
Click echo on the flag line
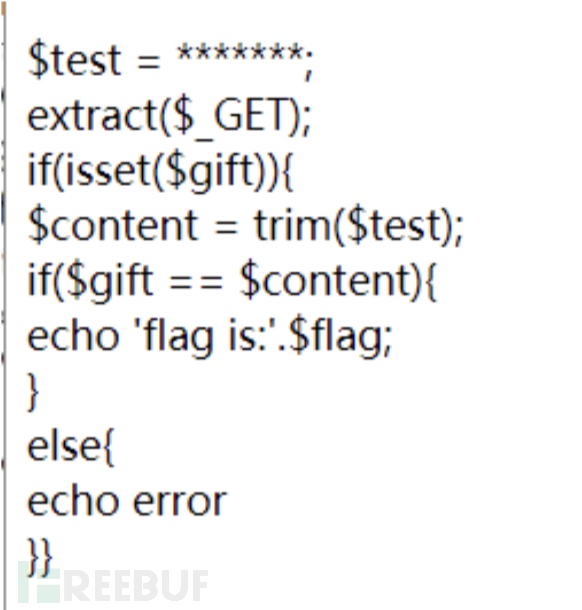[73, 335]
